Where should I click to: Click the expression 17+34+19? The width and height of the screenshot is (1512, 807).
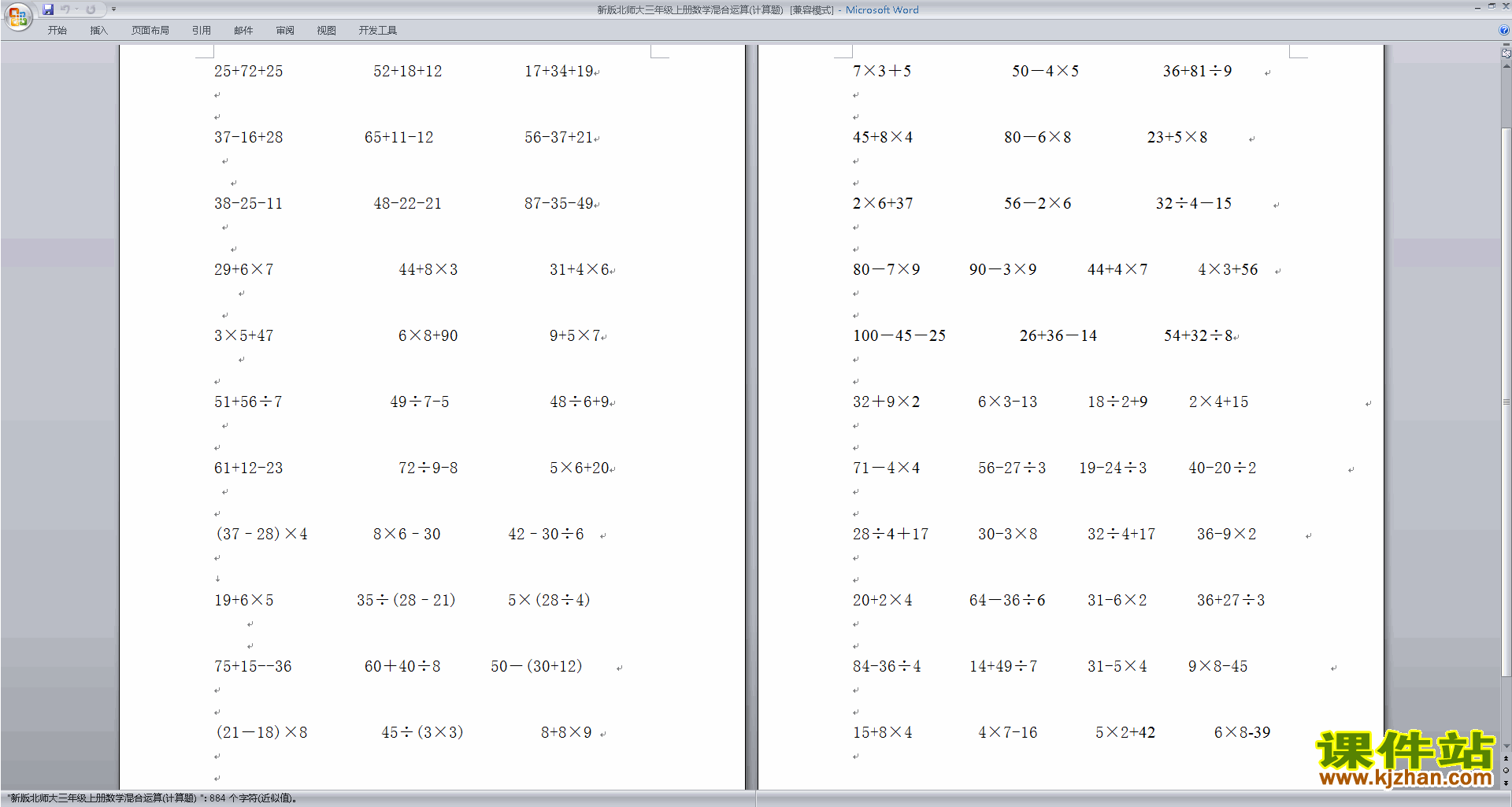point(559,71)
